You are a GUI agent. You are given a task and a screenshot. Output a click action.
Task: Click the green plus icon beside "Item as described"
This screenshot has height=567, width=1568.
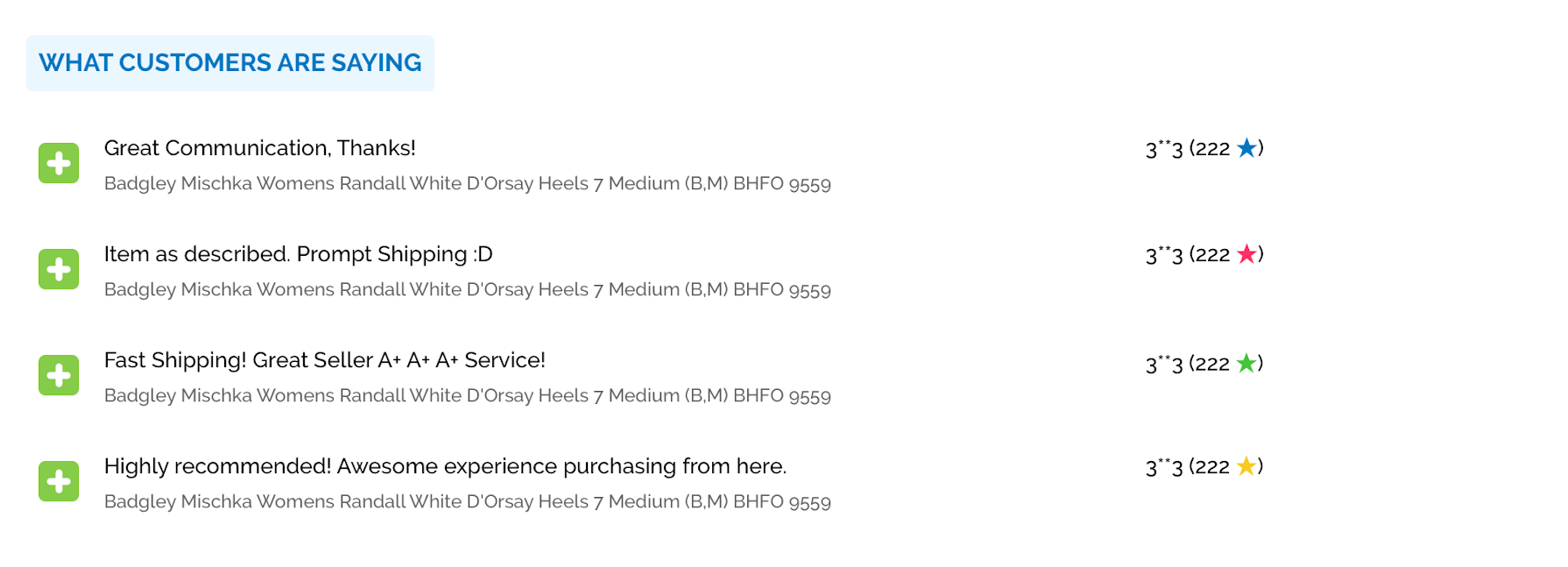pos(59,269)
